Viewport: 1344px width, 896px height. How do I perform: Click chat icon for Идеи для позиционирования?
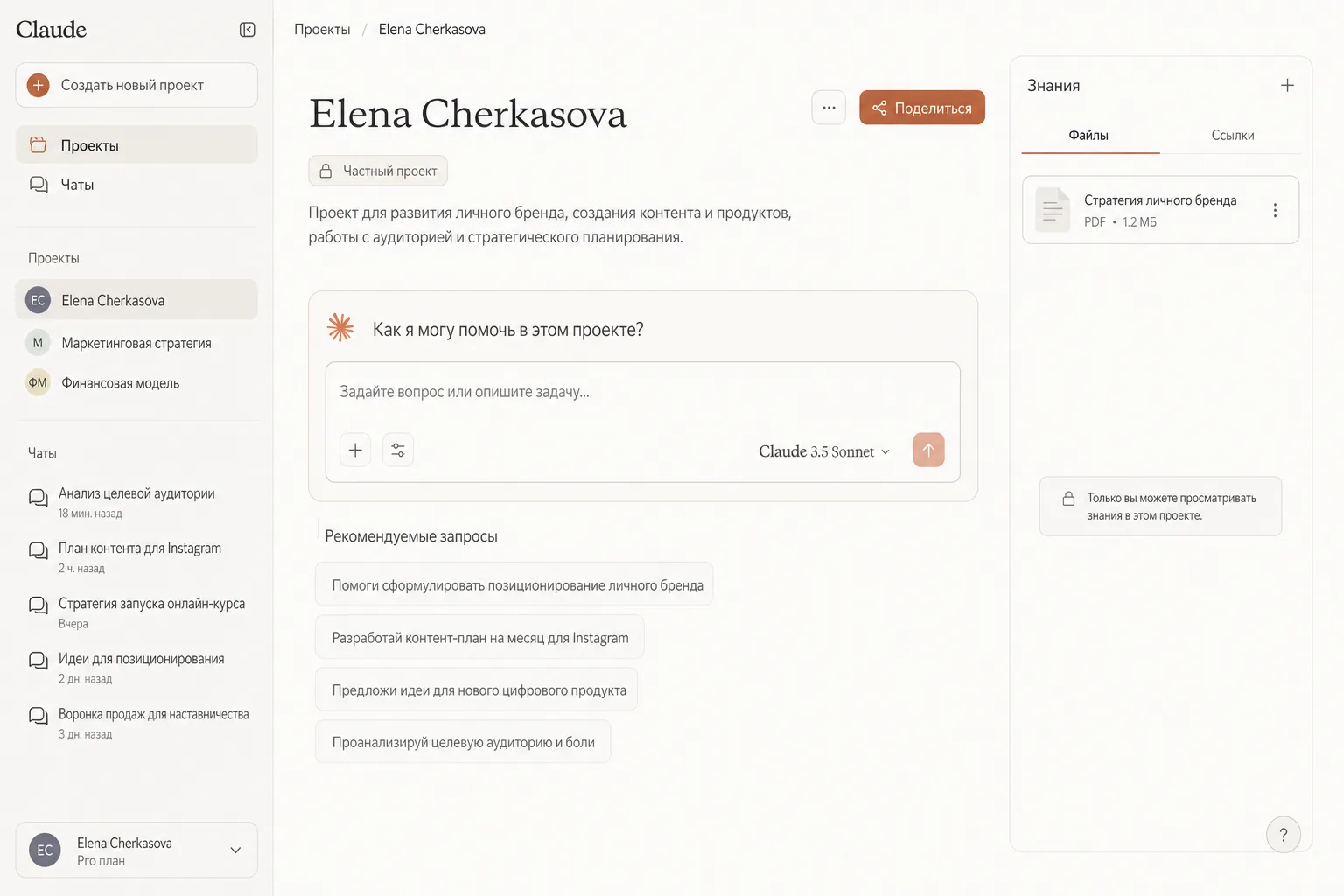pyautogui.click(x=38, y=661)
